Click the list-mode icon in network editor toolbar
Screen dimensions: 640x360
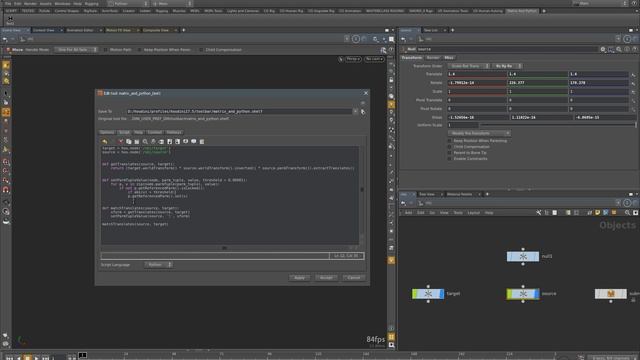coord(547,213)
